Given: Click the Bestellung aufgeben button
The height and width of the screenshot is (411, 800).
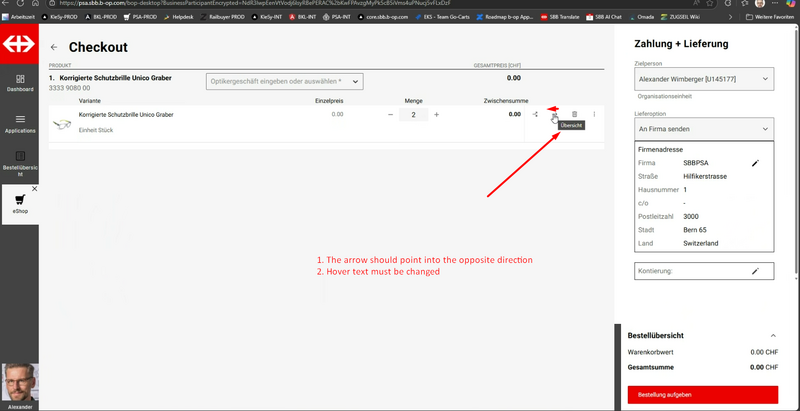Looking at the screenshot, I should [702, 395].
